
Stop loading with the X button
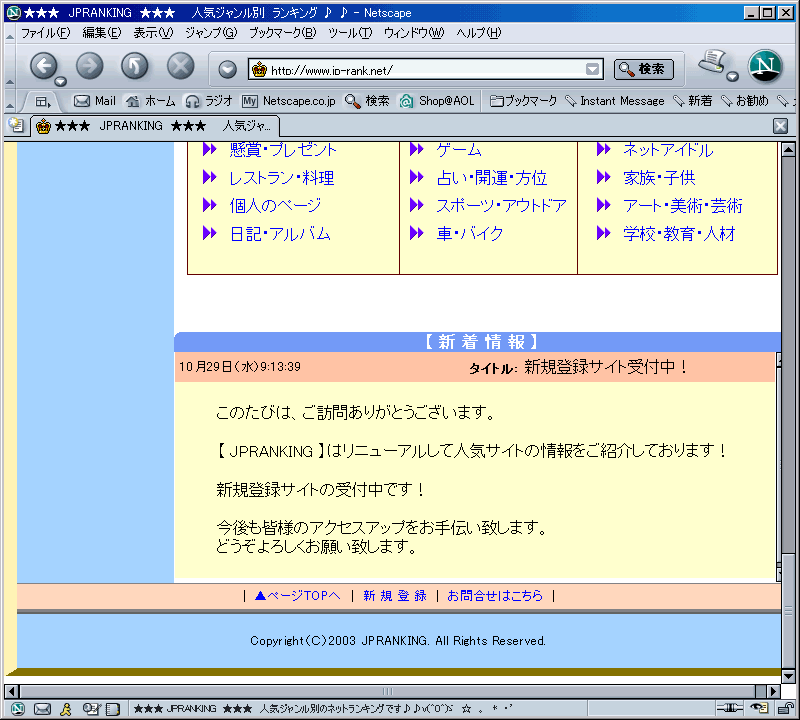(181, 66)
